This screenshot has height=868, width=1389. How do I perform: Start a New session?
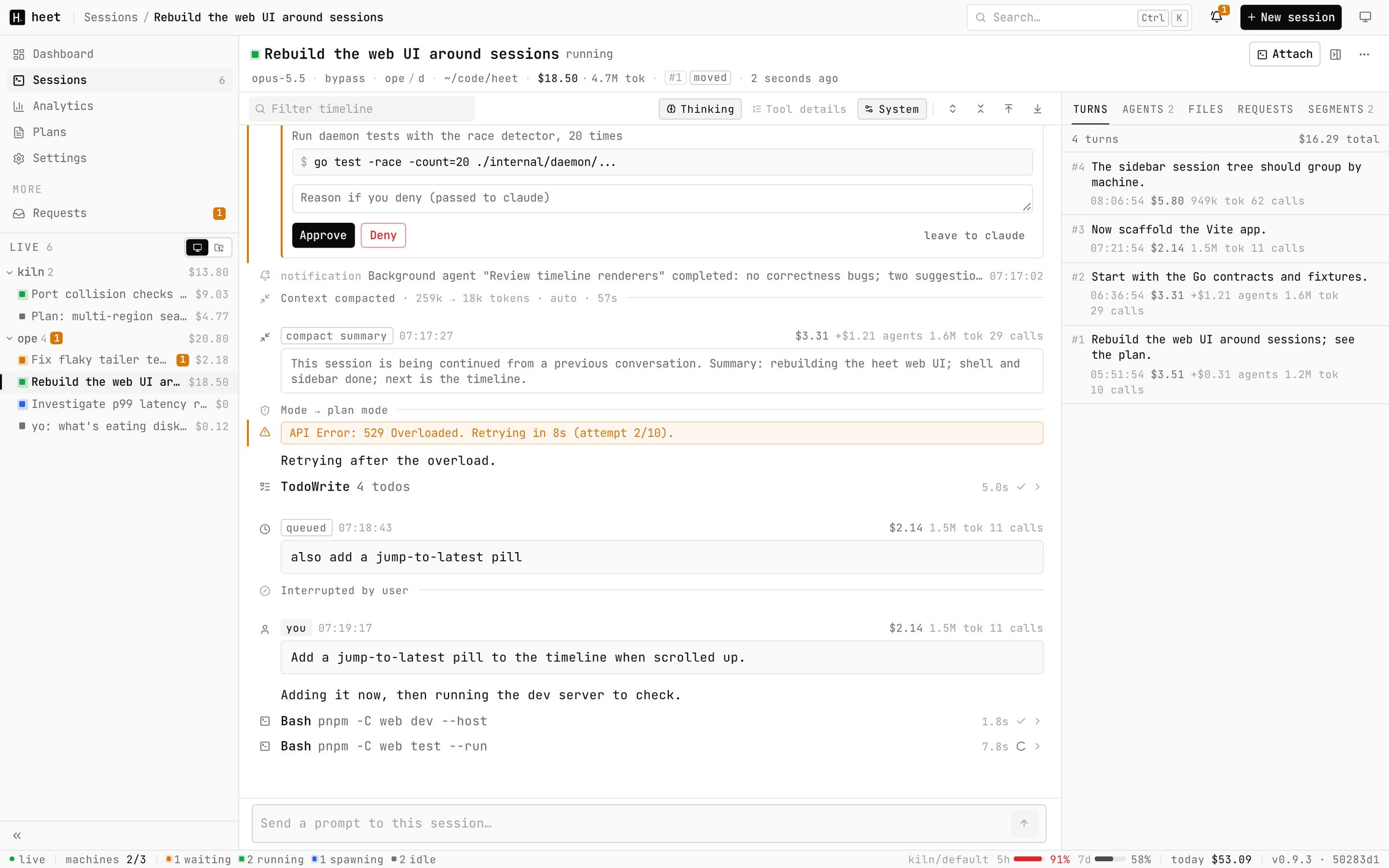[x=1291, y=17]
